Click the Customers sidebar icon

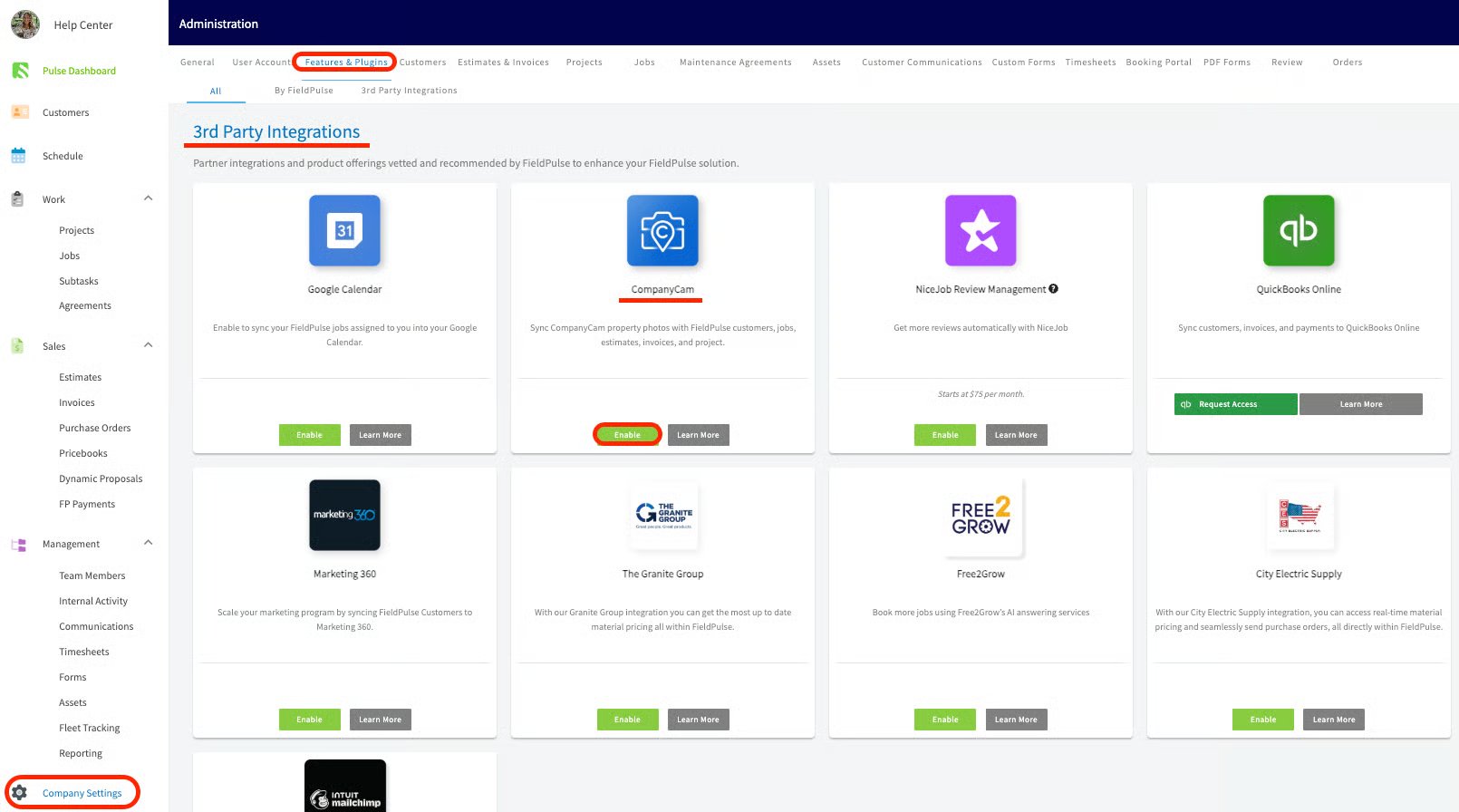[20, 112]
